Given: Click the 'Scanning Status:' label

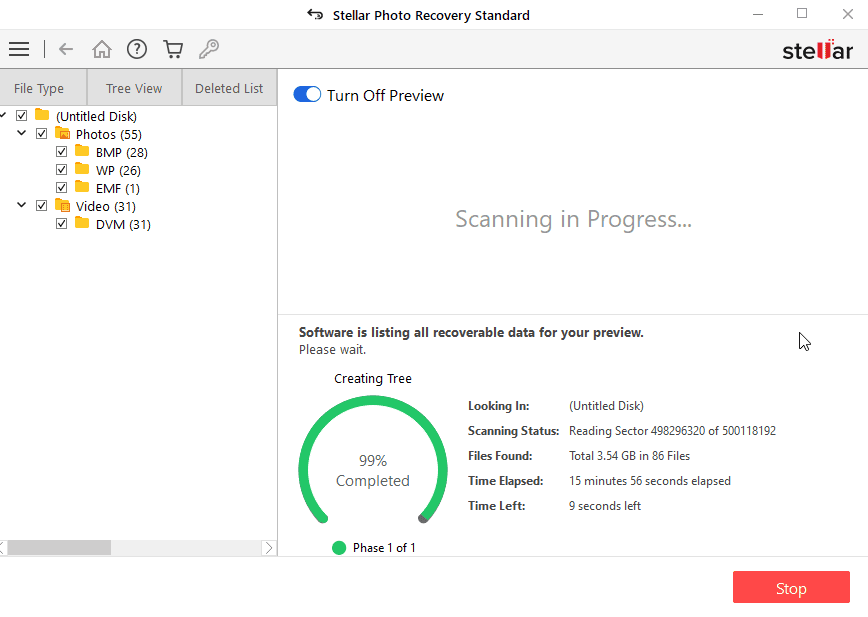Looking at the screenshot, I should tap(514, 431).
